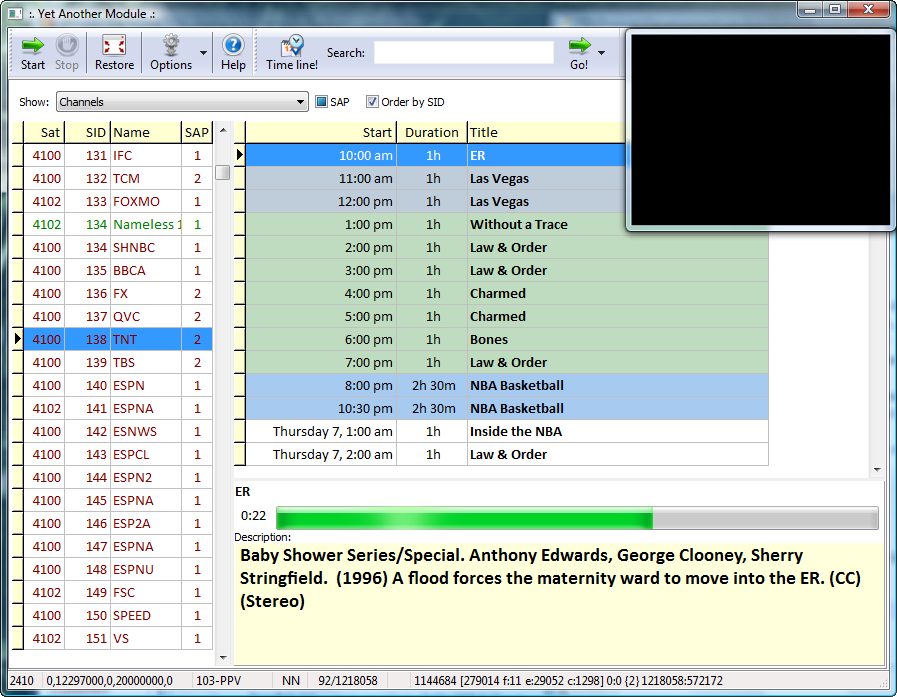
Task: Sort channels by Sat column header
Action: pyautogui.click(x=44, y=132)
